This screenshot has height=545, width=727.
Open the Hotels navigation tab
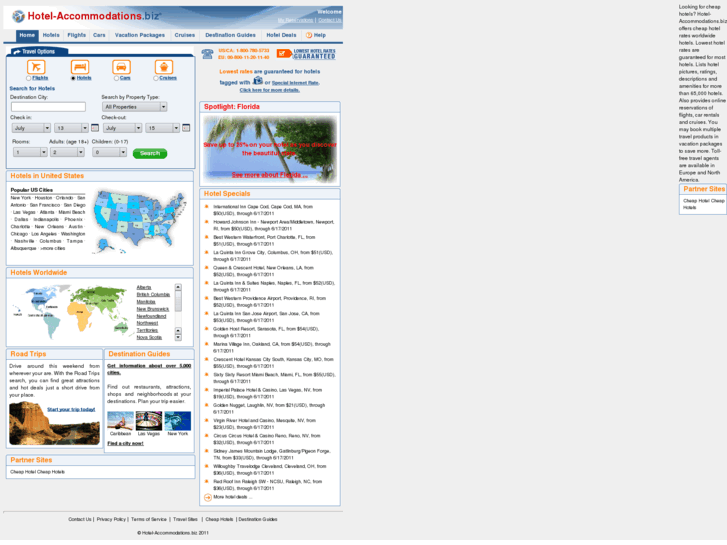[51, 35]
